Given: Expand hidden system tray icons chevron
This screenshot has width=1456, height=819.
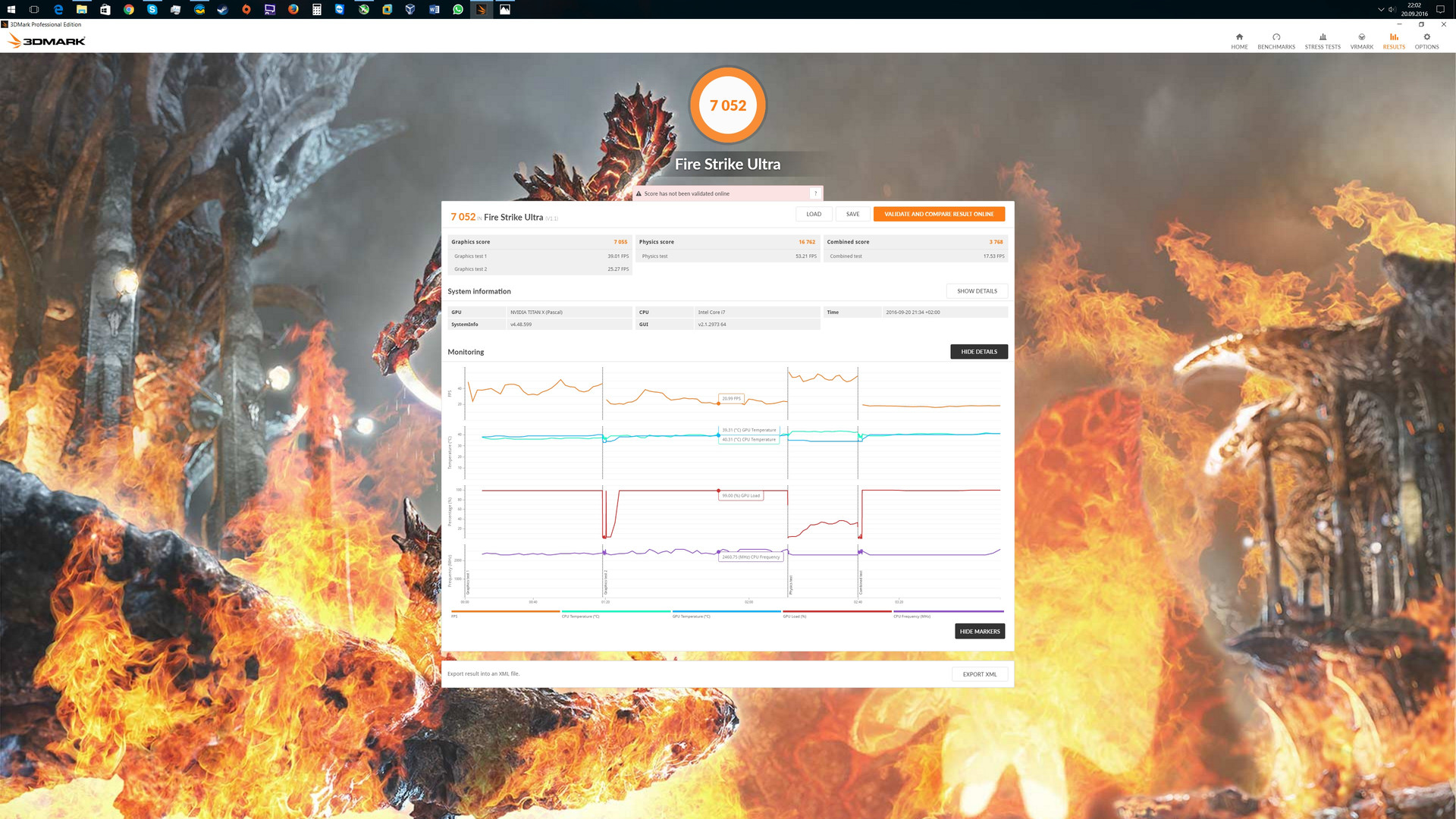Looking at the screenshot, I should pos(1380,10).
